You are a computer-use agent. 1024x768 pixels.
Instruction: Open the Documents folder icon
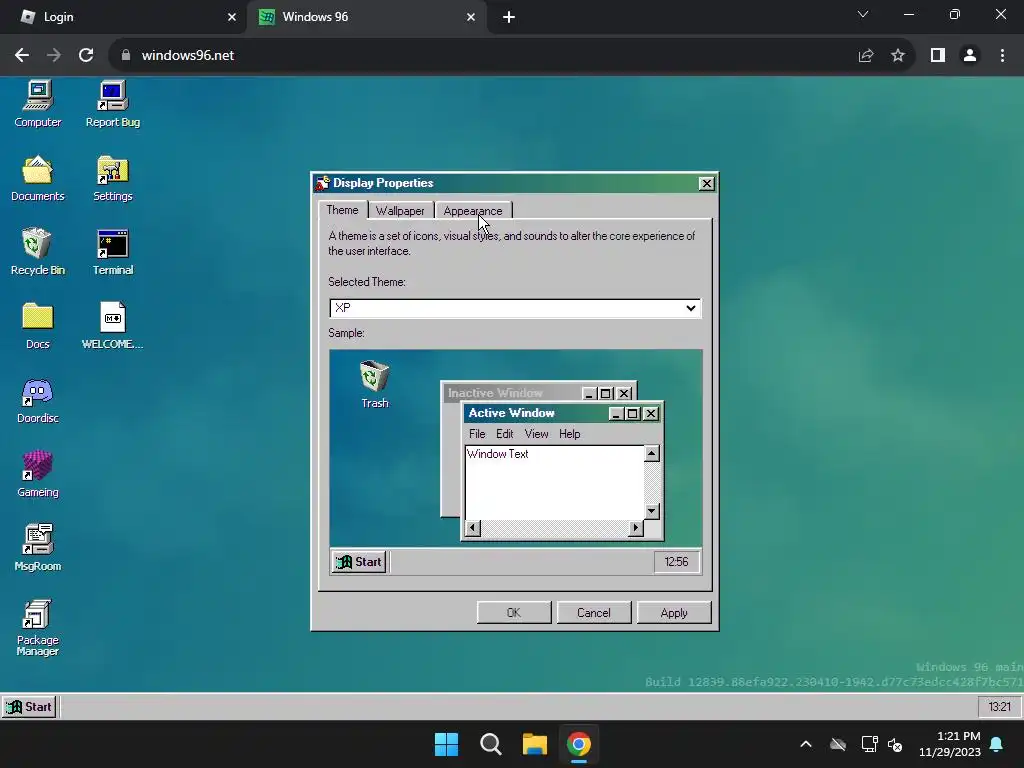[x=38, y=179]
